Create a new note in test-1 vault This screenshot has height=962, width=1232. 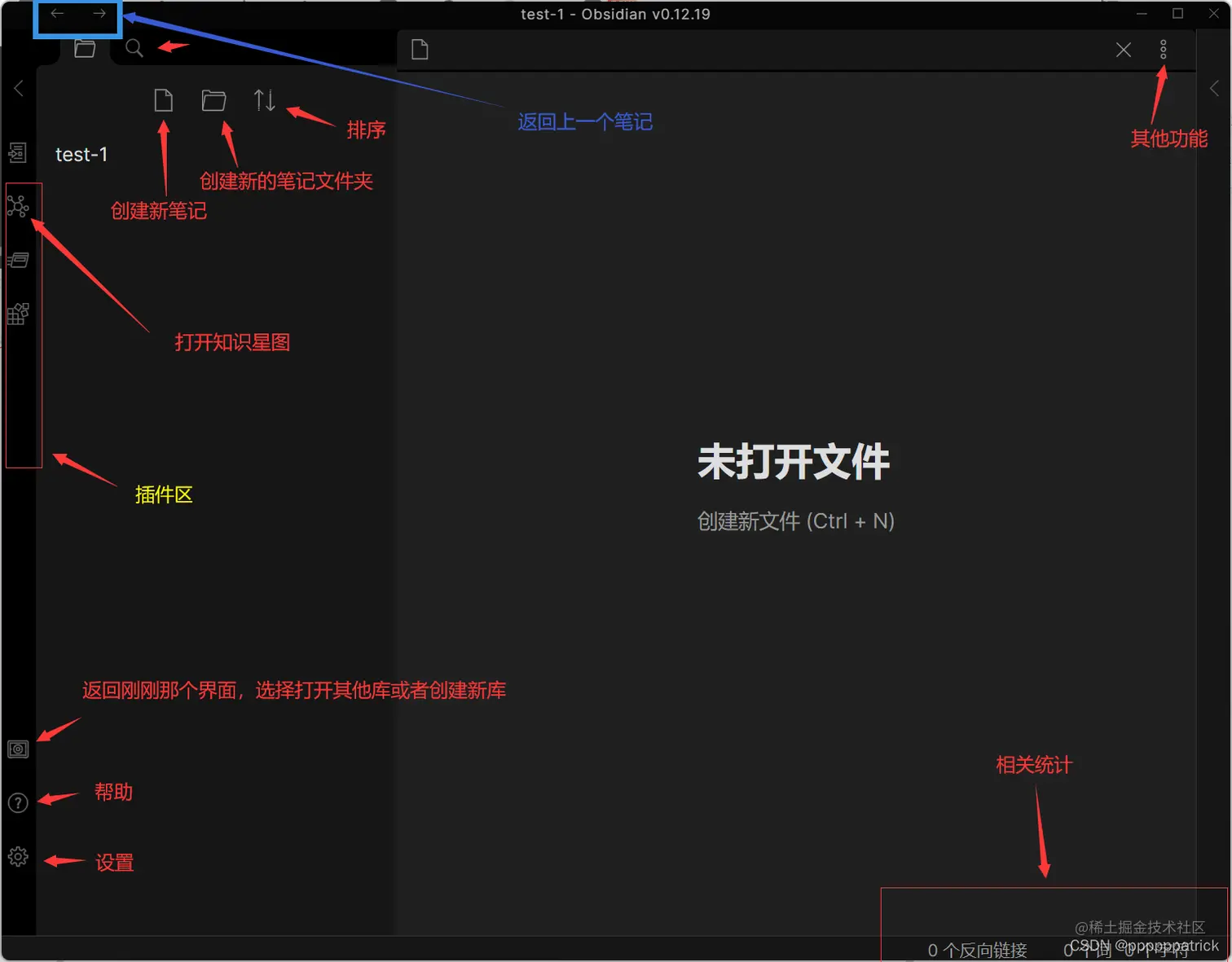pyautogui.click(x=163, y=99)
